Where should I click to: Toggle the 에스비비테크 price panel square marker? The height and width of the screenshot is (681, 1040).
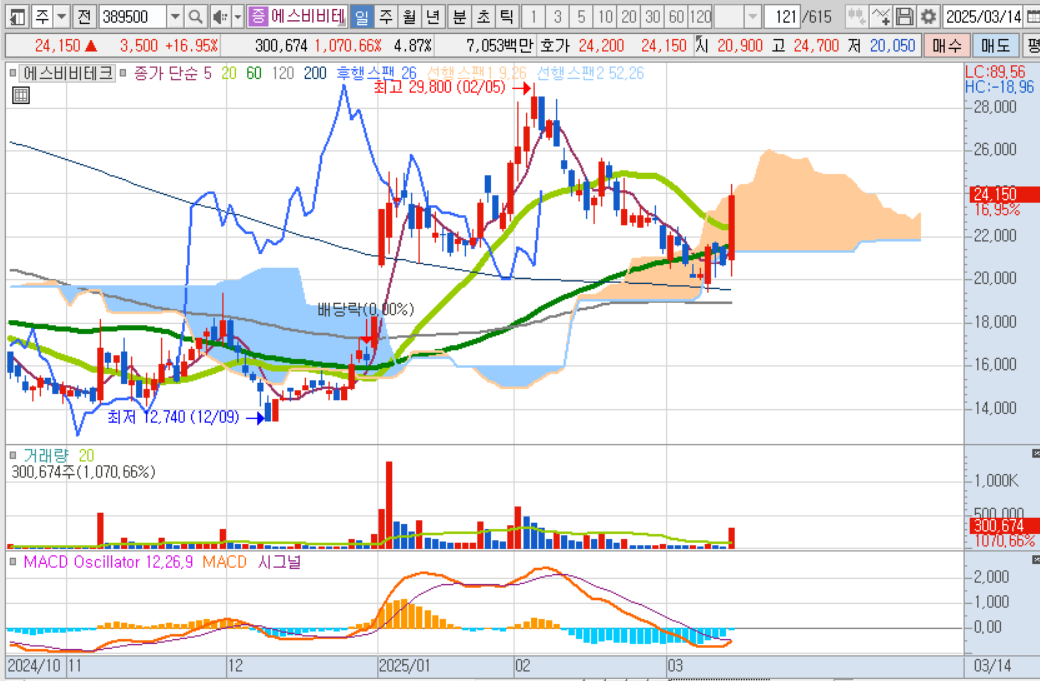13,73
